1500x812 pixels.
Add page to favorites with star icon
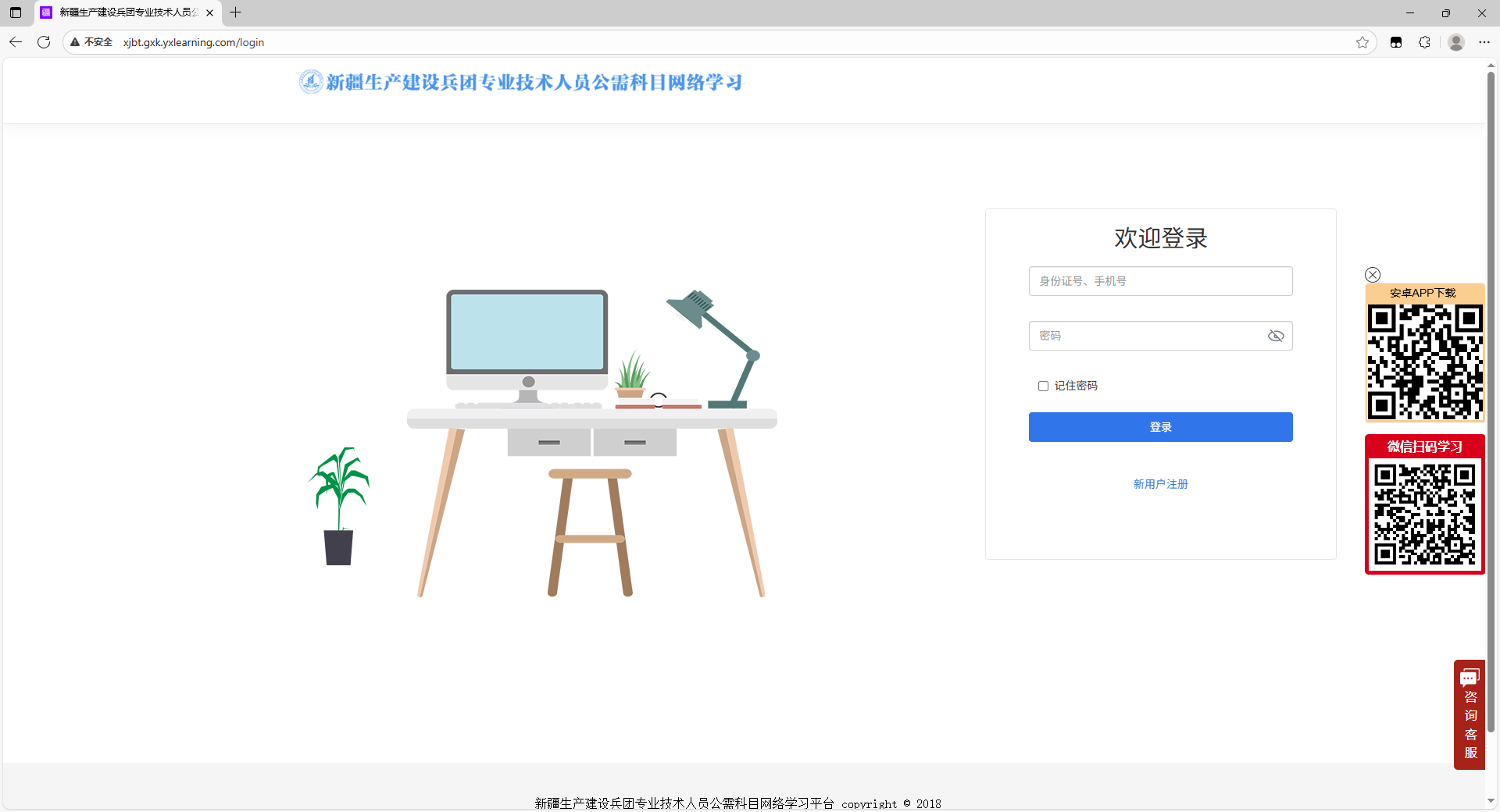[1362, 42]
